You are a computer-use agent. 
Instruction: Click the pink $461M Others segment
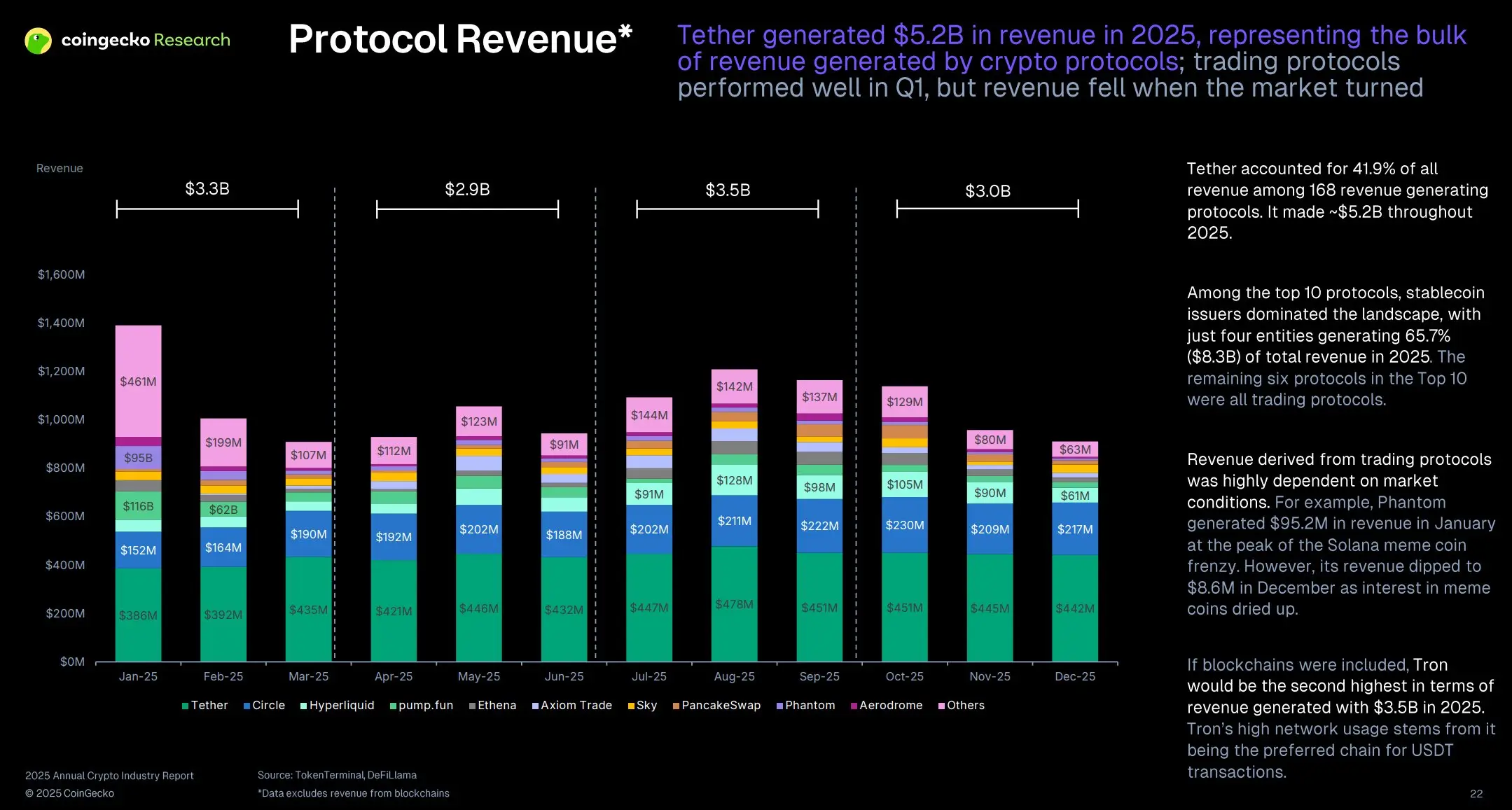pos(138,381)
